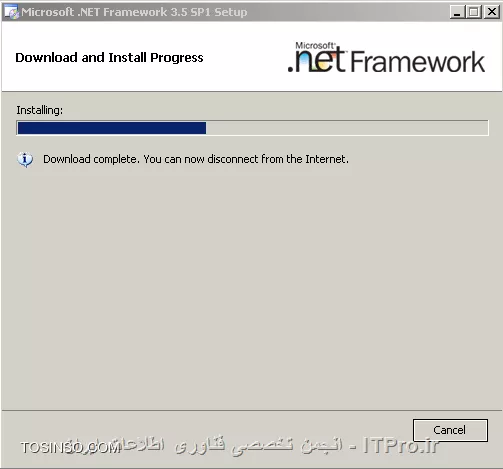The image size is (503, 469).
Task: Click the filled part of progress bar
Action: [x=112, y=128]
